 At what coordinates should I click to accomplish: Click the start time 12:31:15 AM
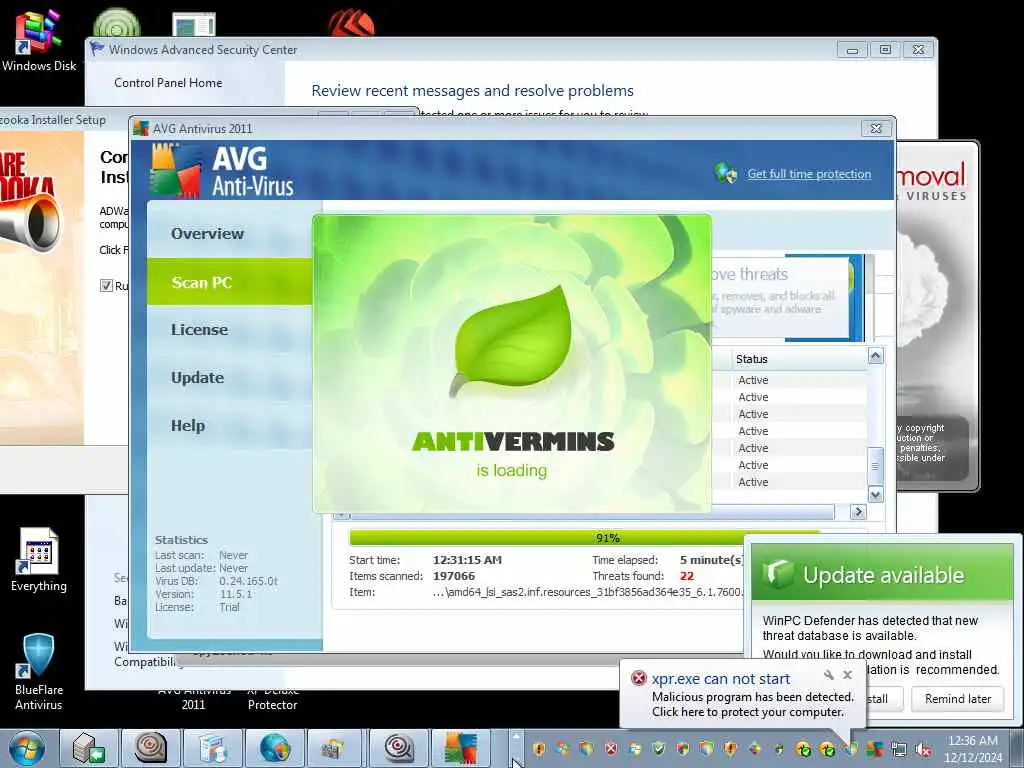pyautogui.click(x=468, y=560)
